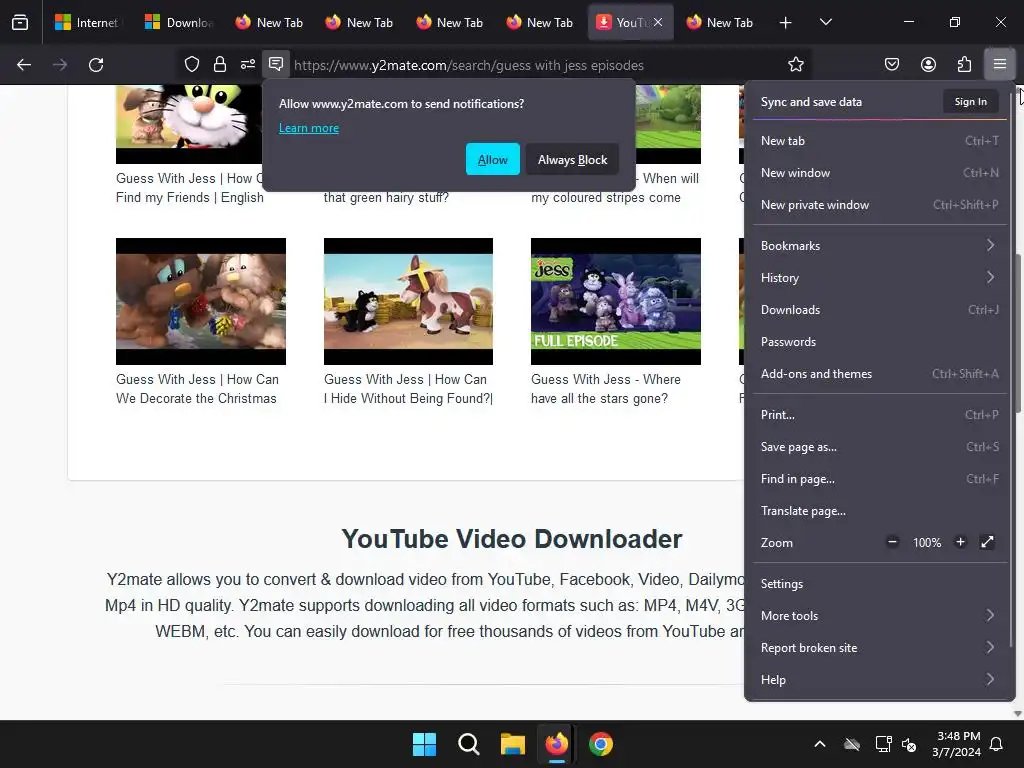Show hidden system tray icons
Viewport: 1024px width, 768px height.
(x=820, y=744)
